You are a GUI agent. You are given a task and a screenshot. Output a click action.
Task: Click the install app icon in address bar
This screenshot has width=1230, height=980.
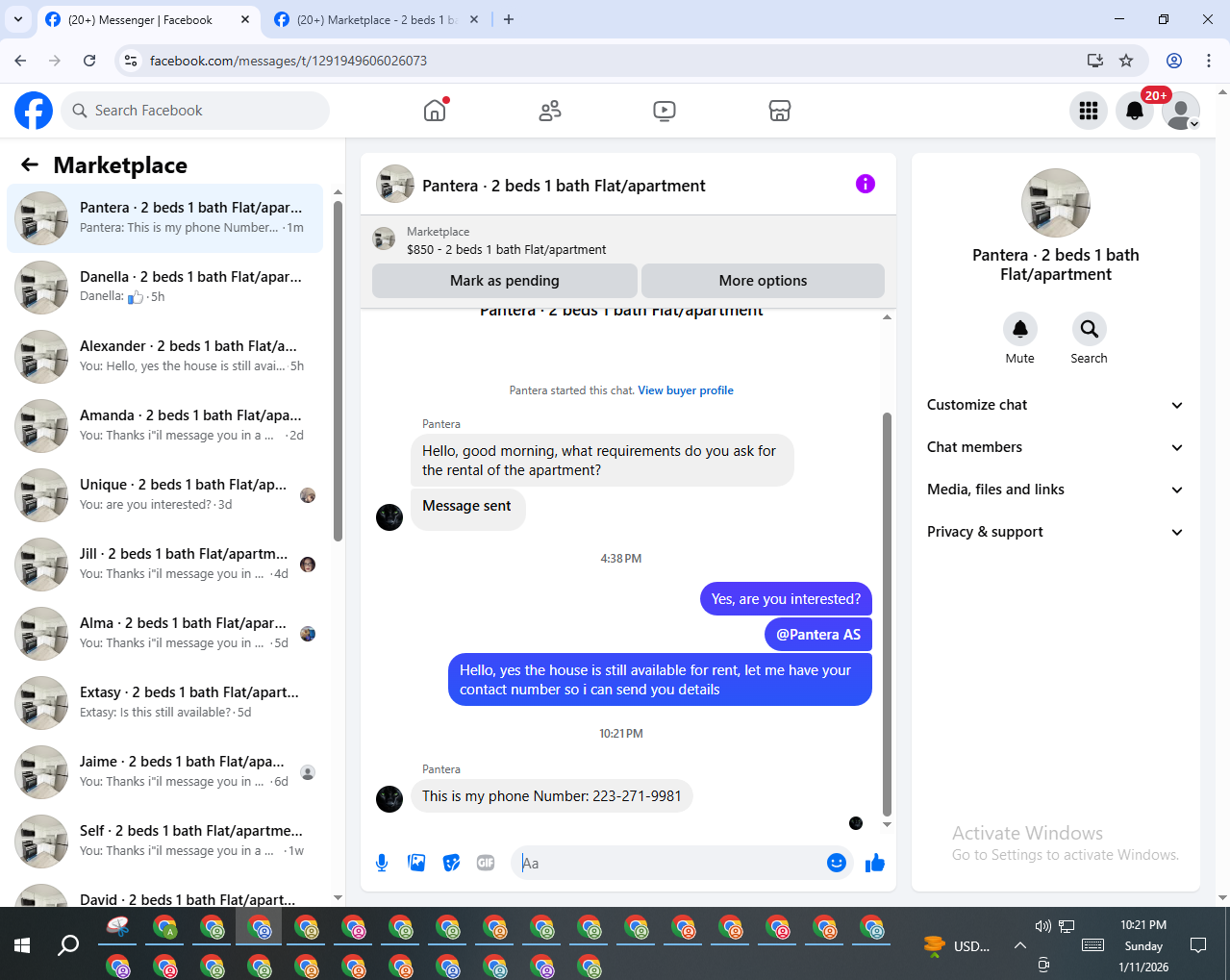pos(1095,61)
